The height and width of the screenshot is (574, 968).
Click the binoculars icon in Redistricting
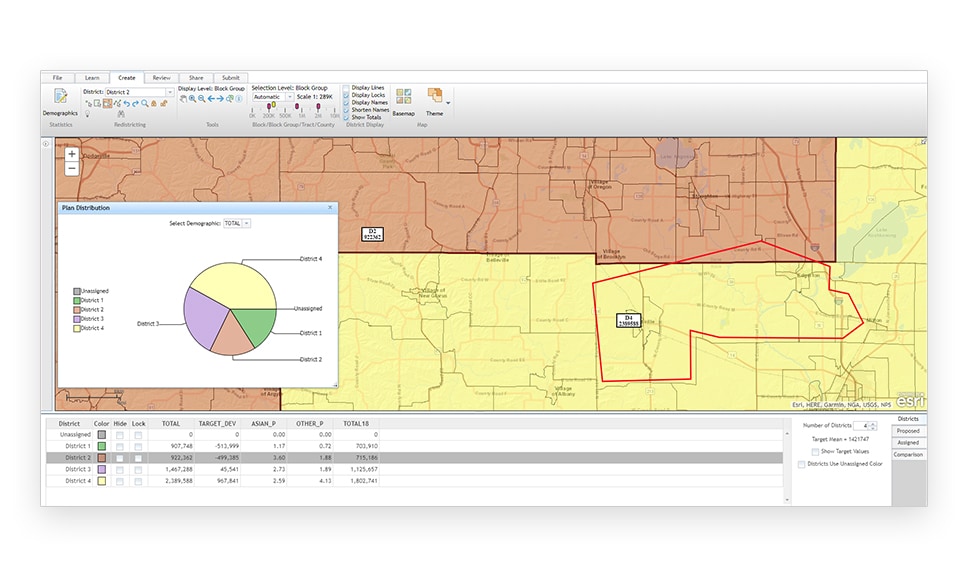pyautogui.click(x=121, y=114)
